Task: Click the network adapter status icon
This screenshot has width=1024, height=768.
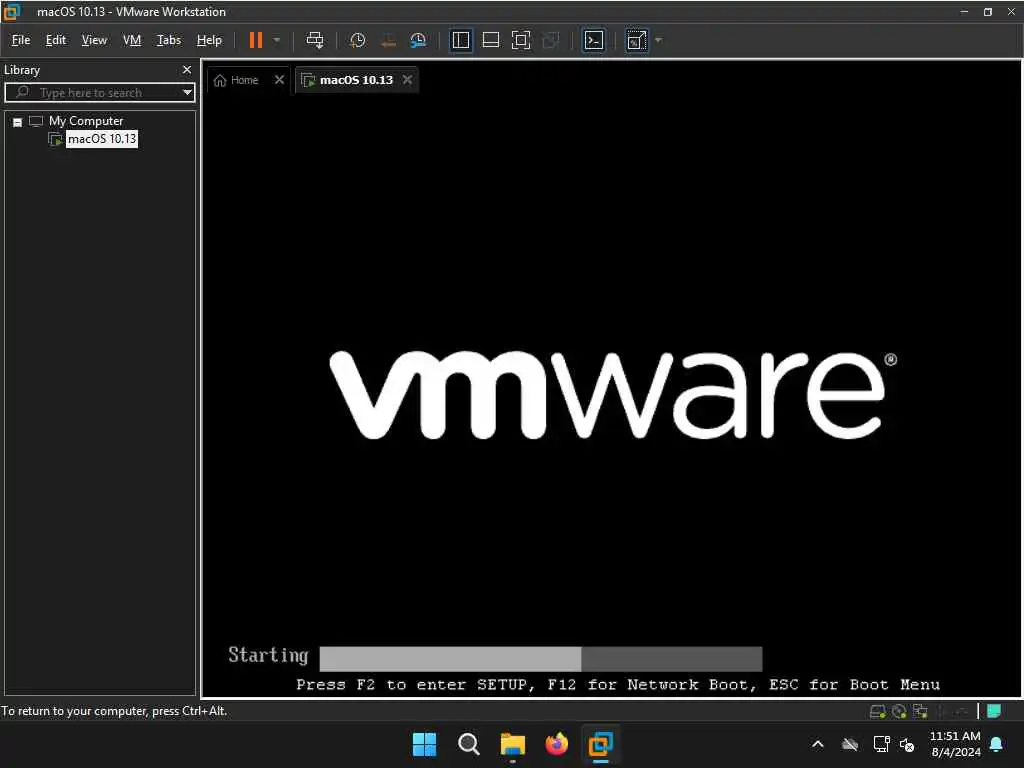Action: pyautogui.click(x=920, y=711)
